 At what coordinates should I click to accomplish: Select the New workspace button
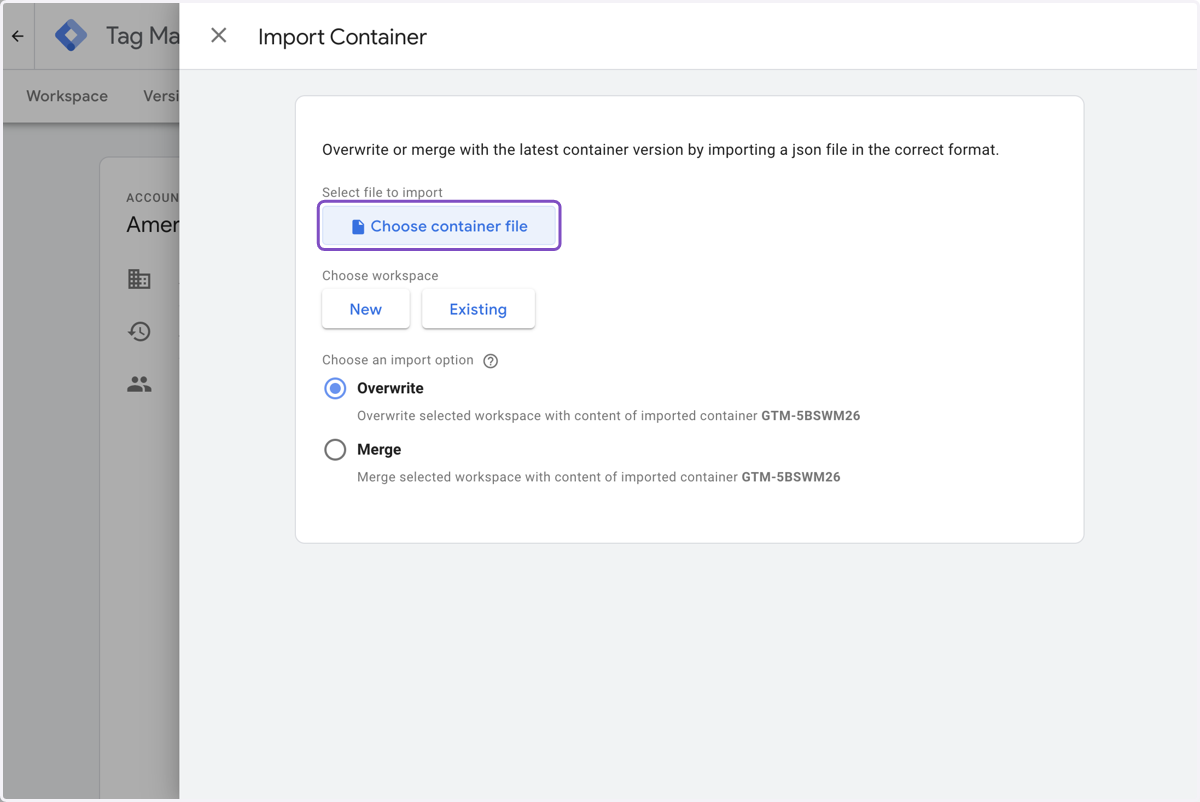366,309
